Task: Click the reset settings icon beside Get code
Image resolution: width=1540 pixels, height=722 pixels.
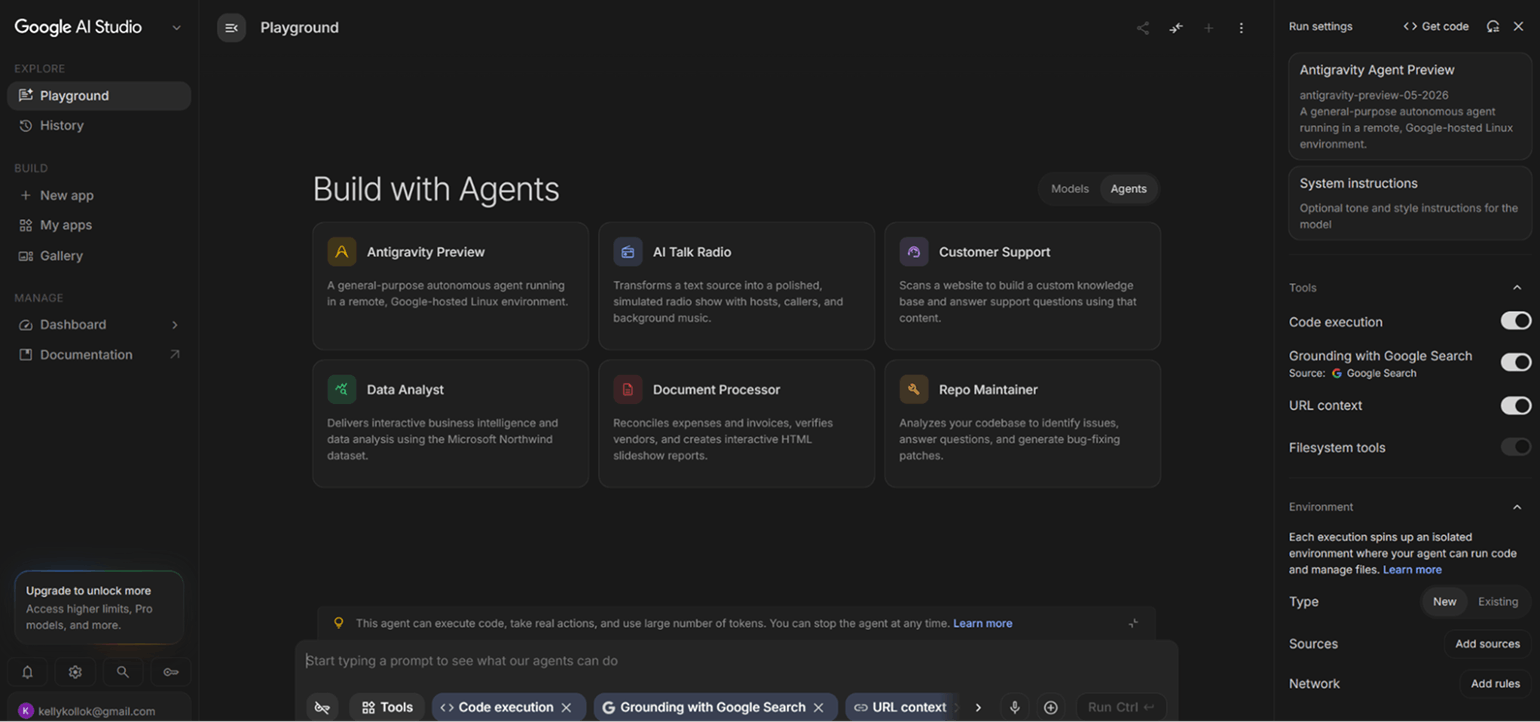Action: point(1493,27)
